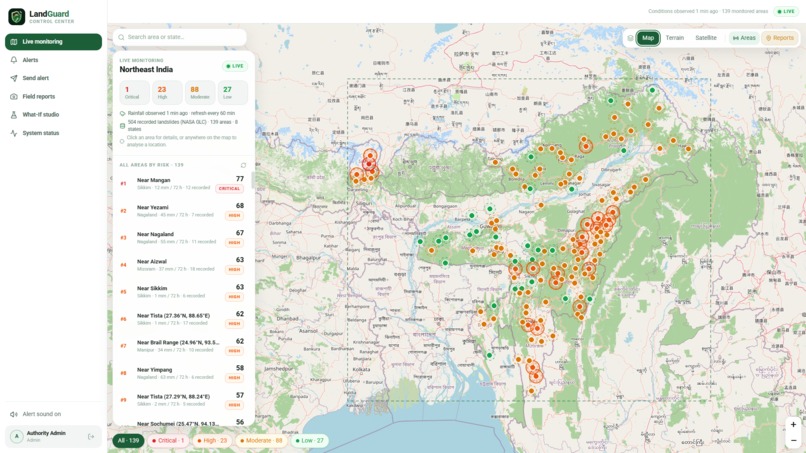Go to Send alert
806x453 pixels.
pyautogui.click(x=53, y=78)
